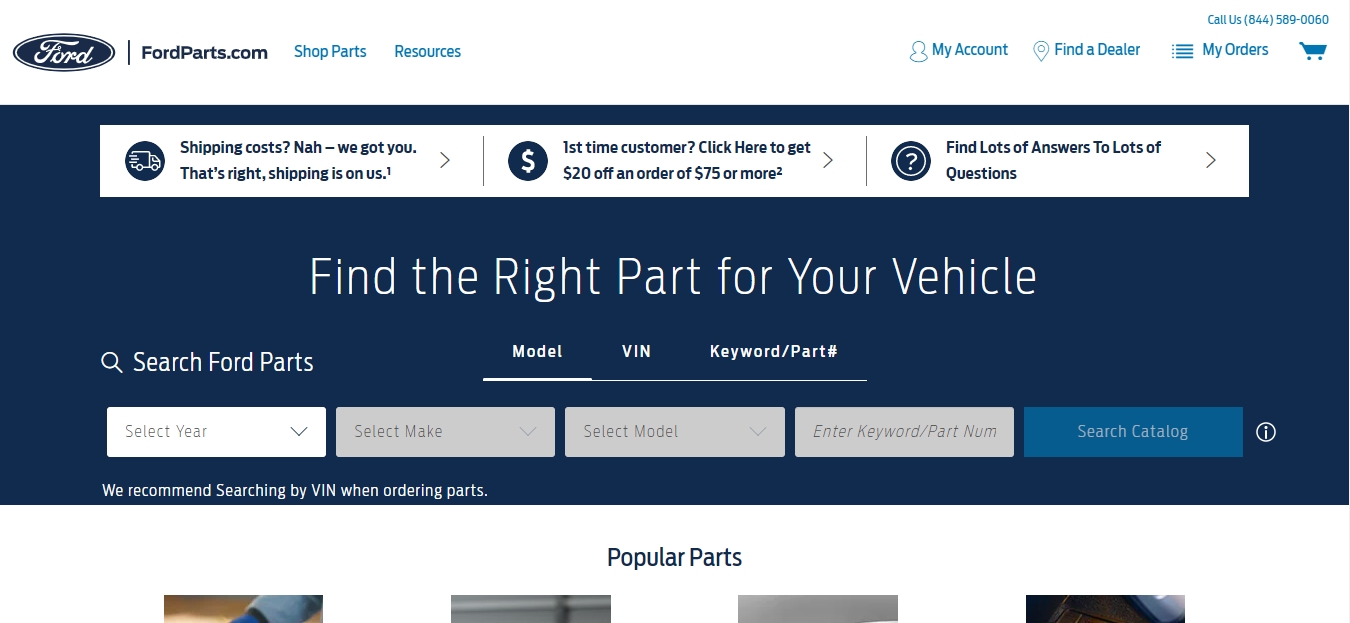Click the Find a Dealer location pin icon
Screen dimensions: 1350x623
pos(1041,51)
